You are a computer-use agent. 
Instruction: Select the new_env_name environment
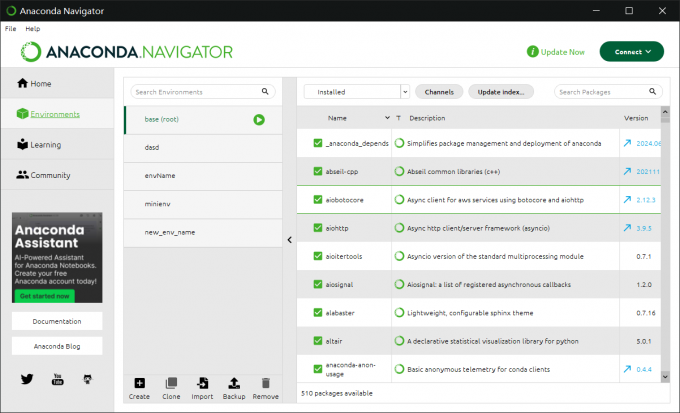pos(203,233)
